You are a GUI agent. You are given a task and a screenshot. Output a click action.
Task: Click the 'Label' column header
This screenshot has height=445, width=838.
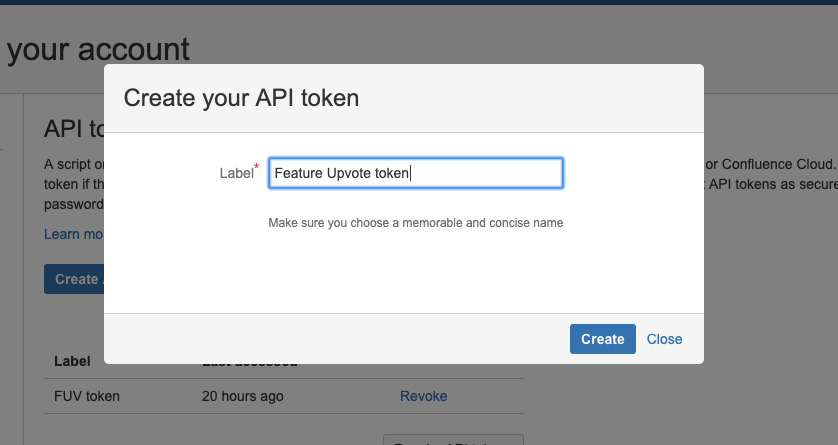click(72, 361)
